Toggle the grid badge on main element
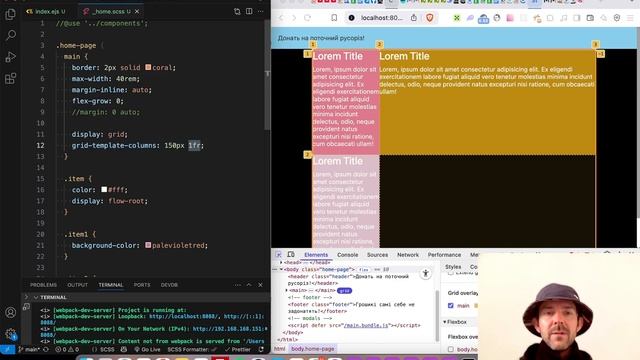 point(344,291)
